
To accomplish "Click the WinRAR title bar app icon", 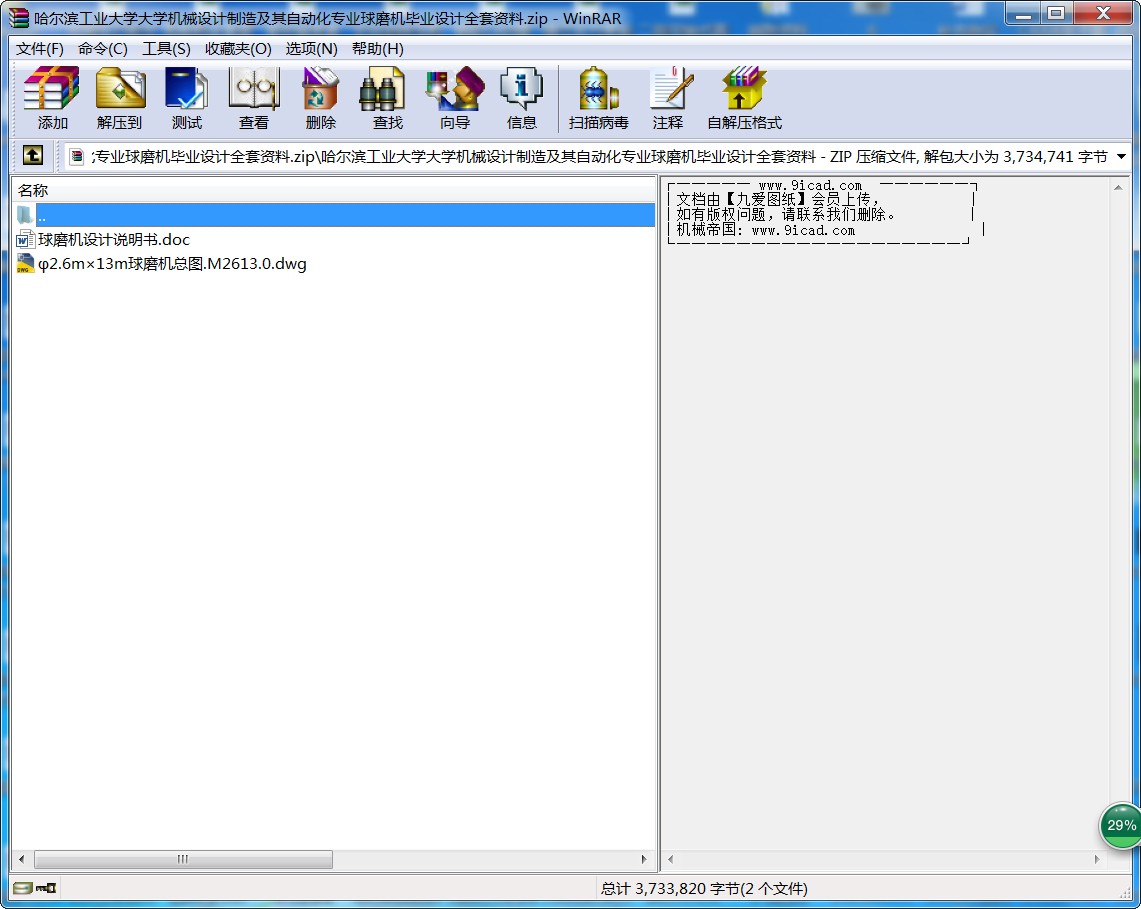I will click(19, 17).
